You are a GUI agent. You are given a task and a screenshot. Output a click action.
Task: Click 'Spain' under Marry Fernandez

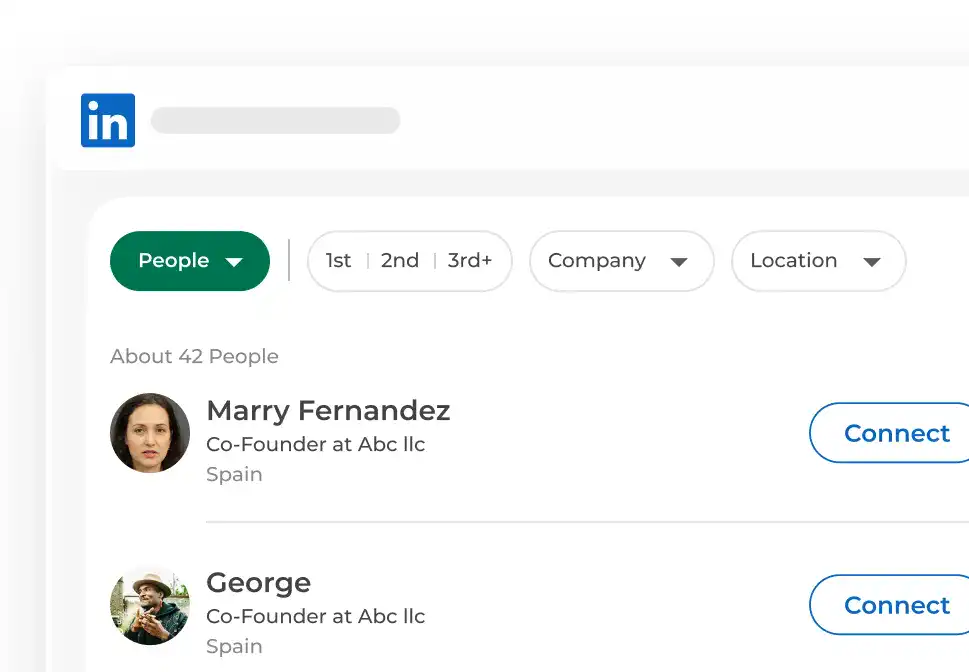234,475
